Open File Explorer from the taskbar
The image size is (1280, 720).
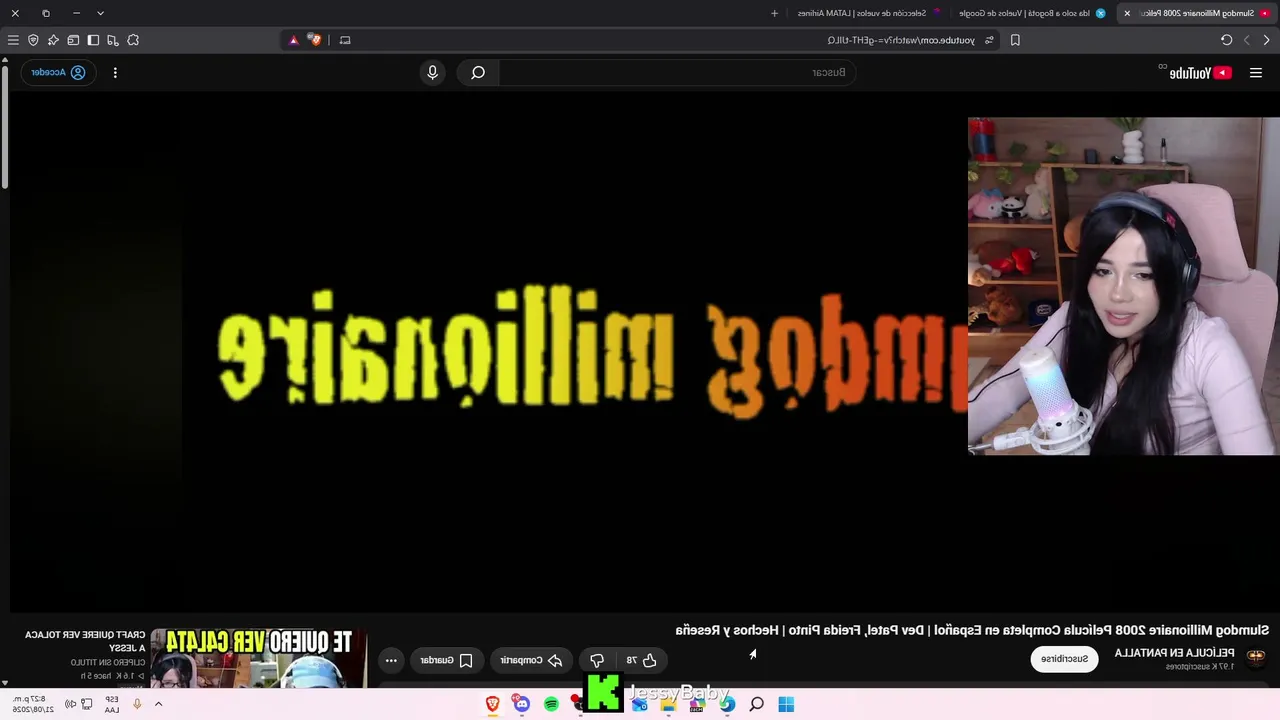pos(668,704)
